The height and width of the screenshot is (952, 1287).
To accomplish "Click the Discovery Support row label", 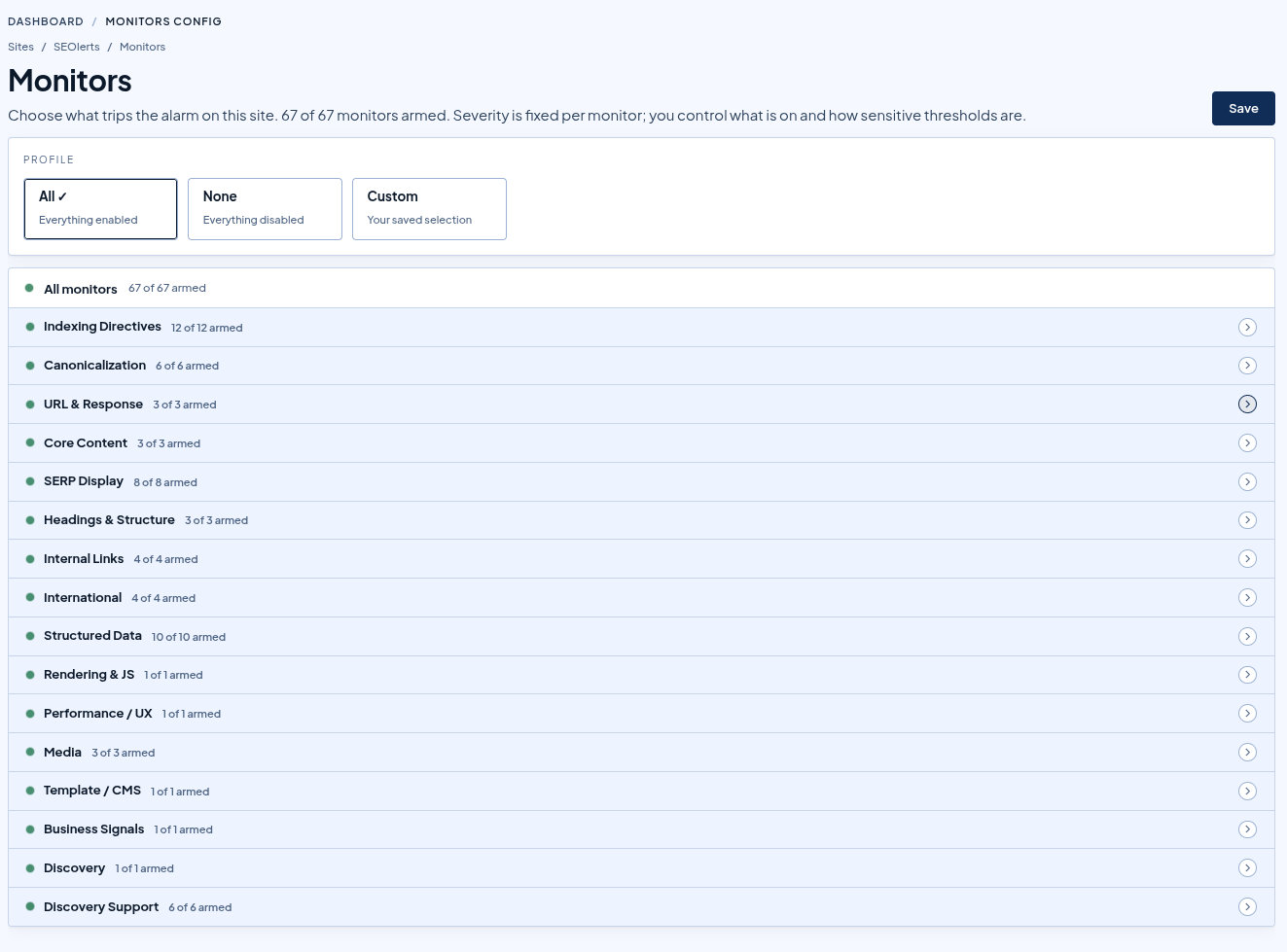I will click(101, 907).
